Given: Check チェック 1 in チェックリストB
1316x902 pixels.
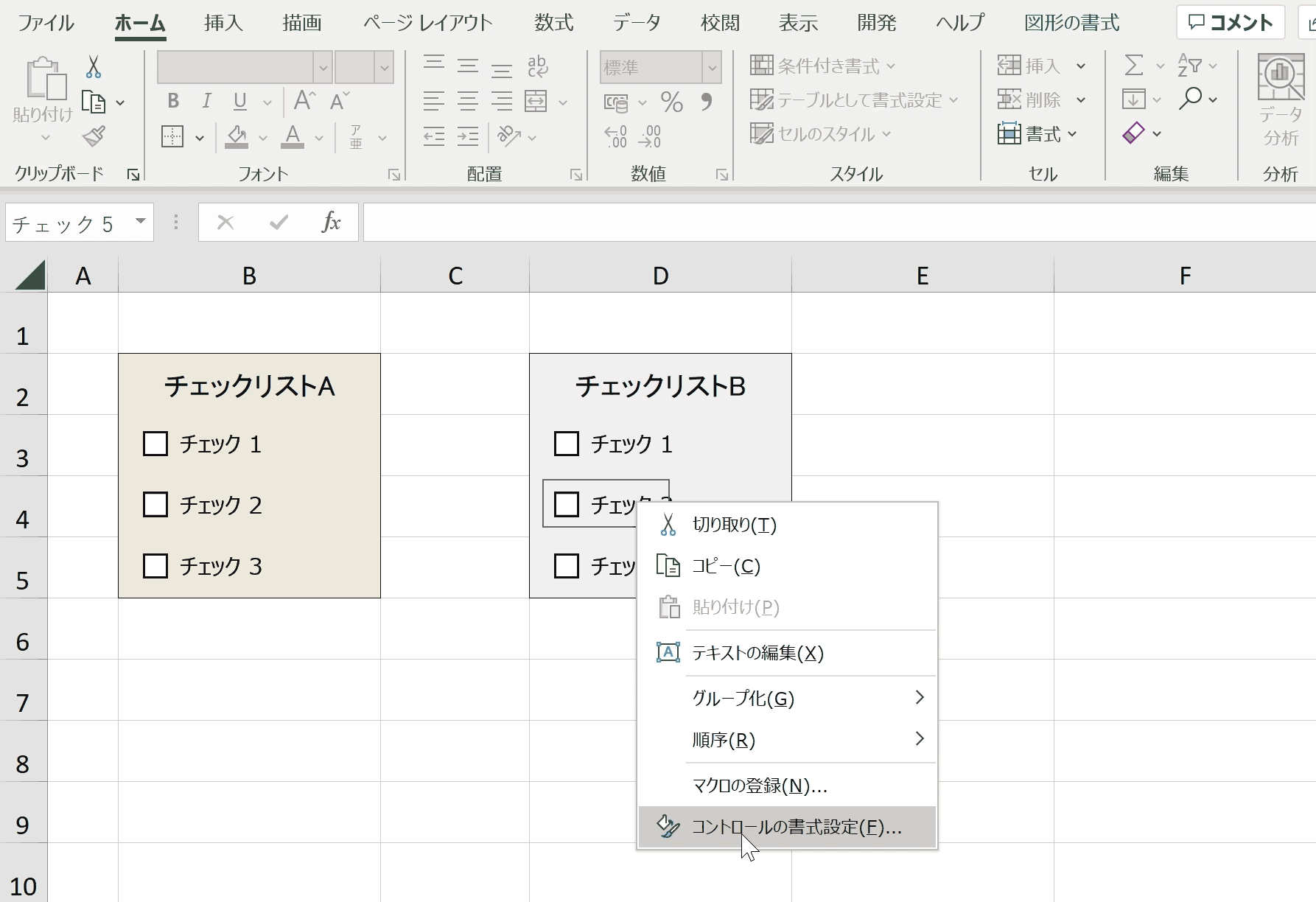Looking at the screenshot, I should tap(567, 444).
